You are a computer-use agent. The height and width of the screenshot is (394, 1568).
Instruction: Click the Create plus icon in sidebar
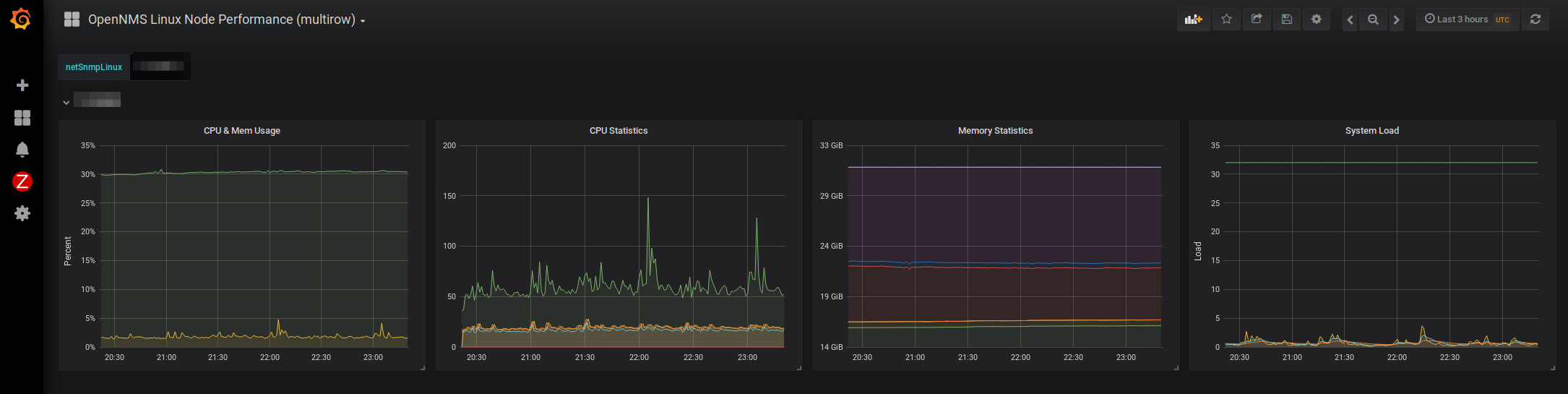point(22,85)
